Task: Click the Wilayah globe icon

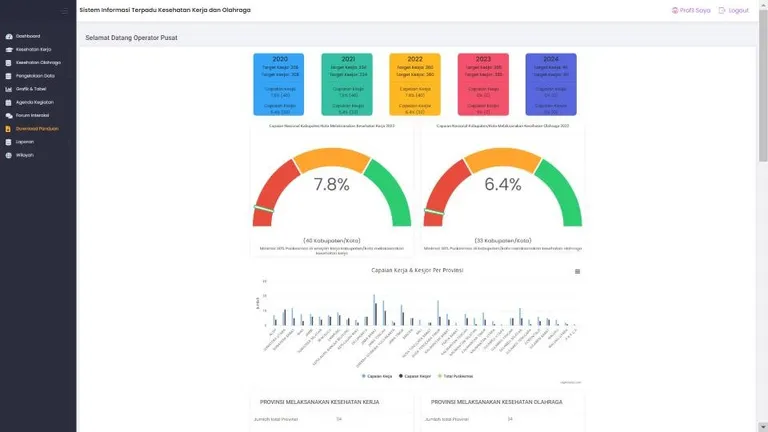Action: pos(8,155)
